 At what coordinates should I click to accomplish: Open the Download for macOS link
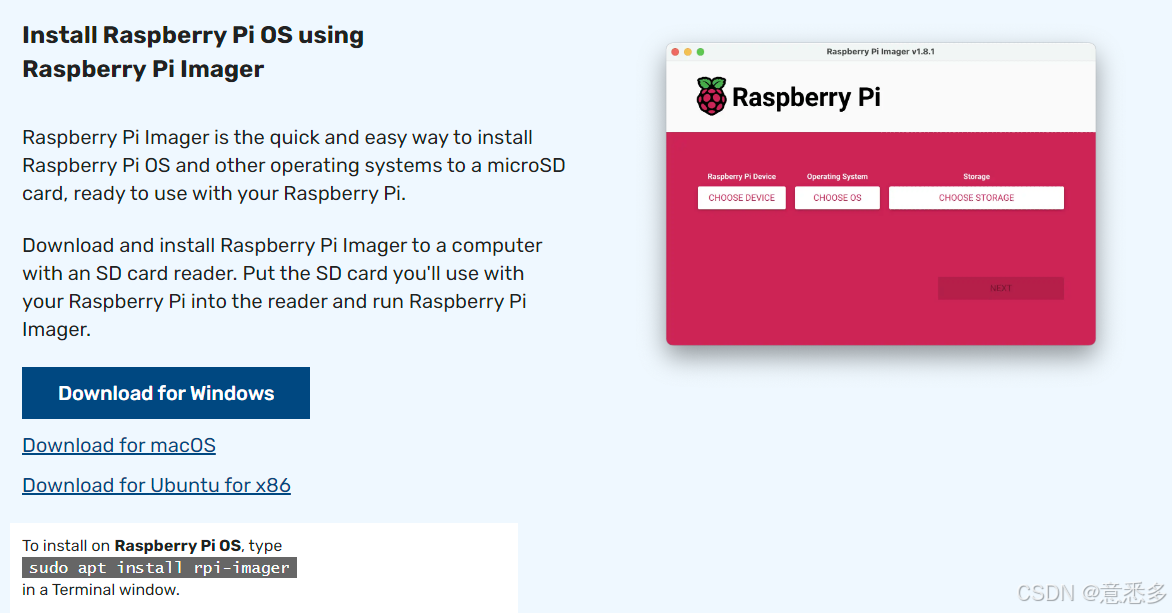(119, 446)
